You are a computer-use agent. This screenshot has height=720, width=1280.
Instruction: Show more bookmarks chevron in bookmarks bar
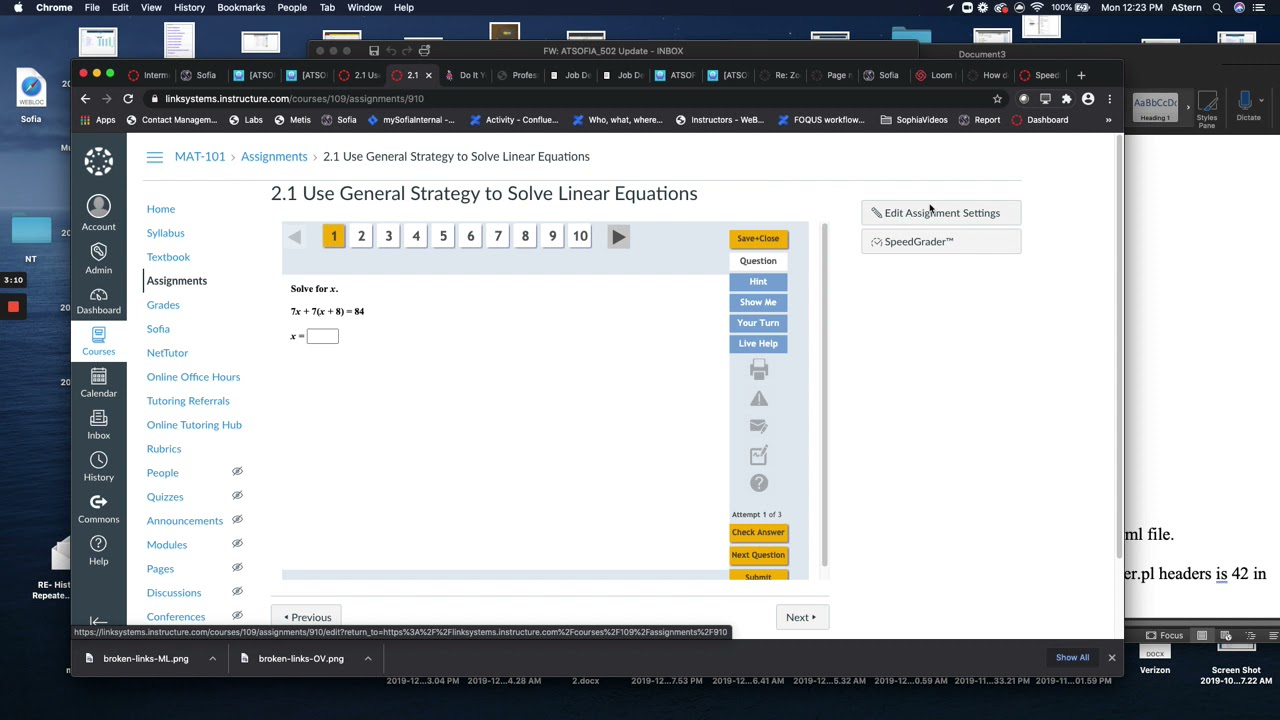pos(1108,120)
